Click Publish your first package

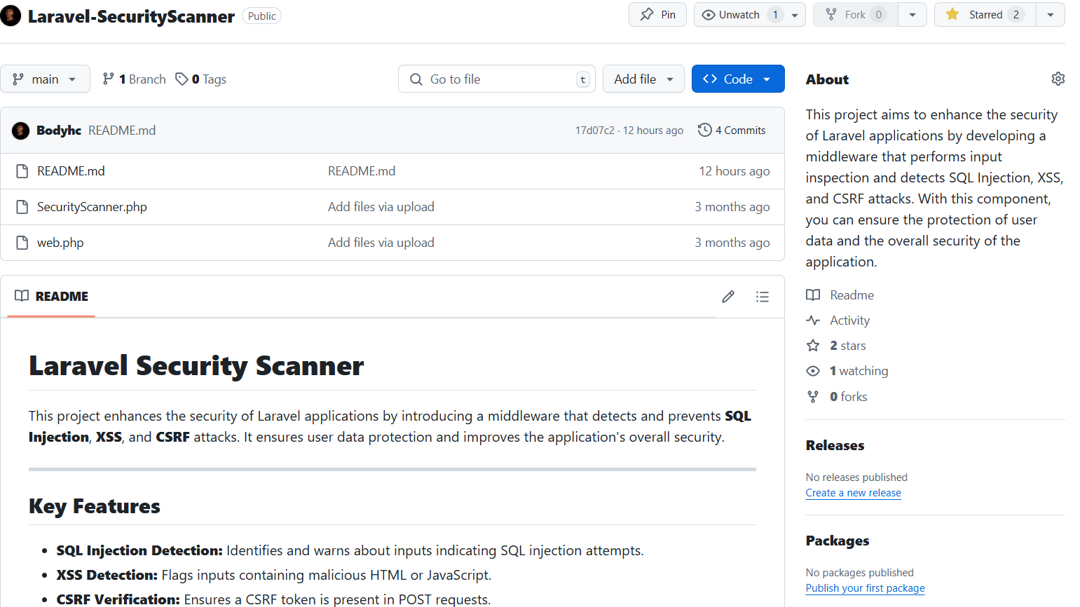[864, 588]
